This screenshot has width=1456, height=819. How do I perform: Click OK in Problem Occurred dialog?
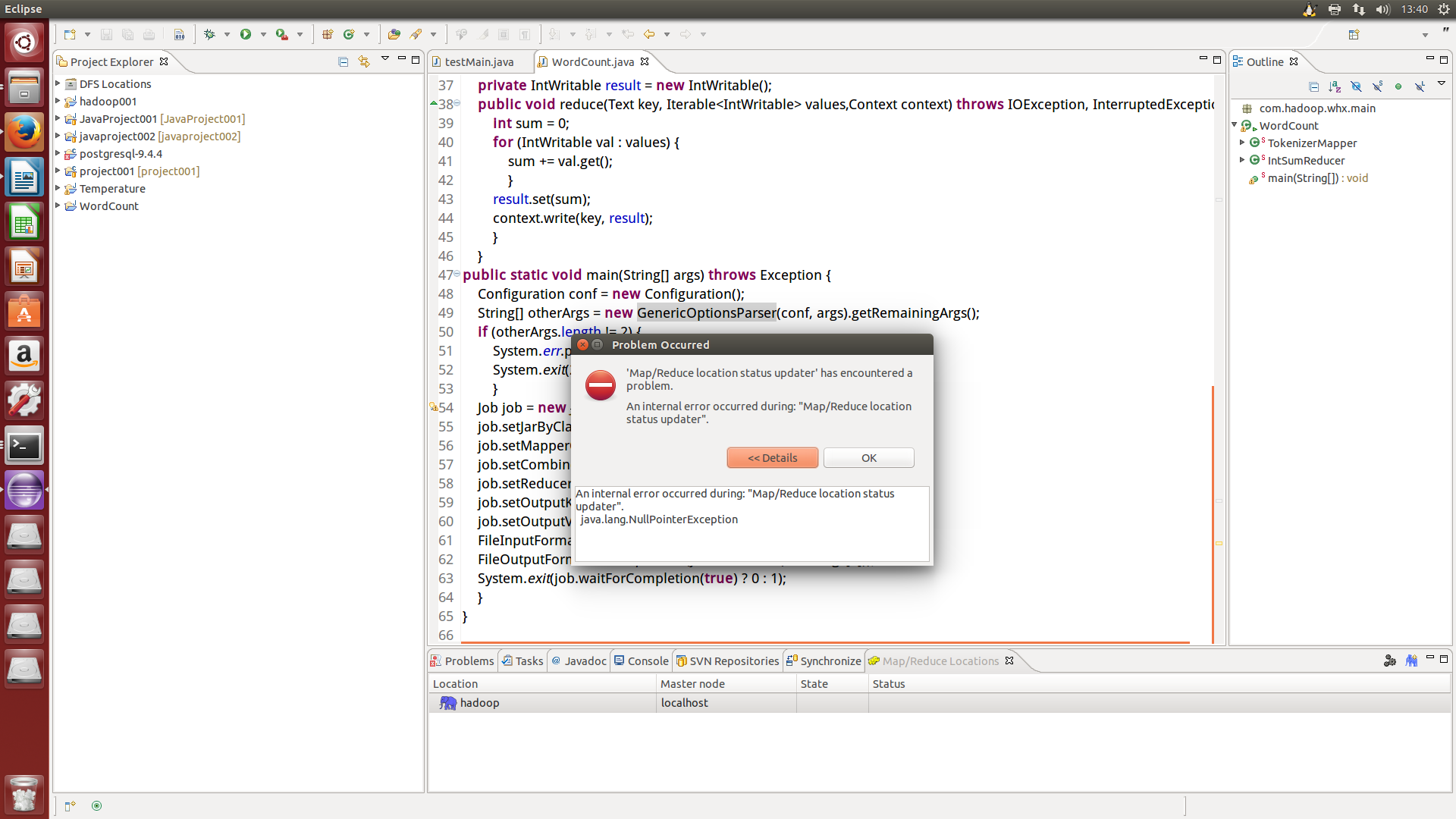[x=868, y=458]
